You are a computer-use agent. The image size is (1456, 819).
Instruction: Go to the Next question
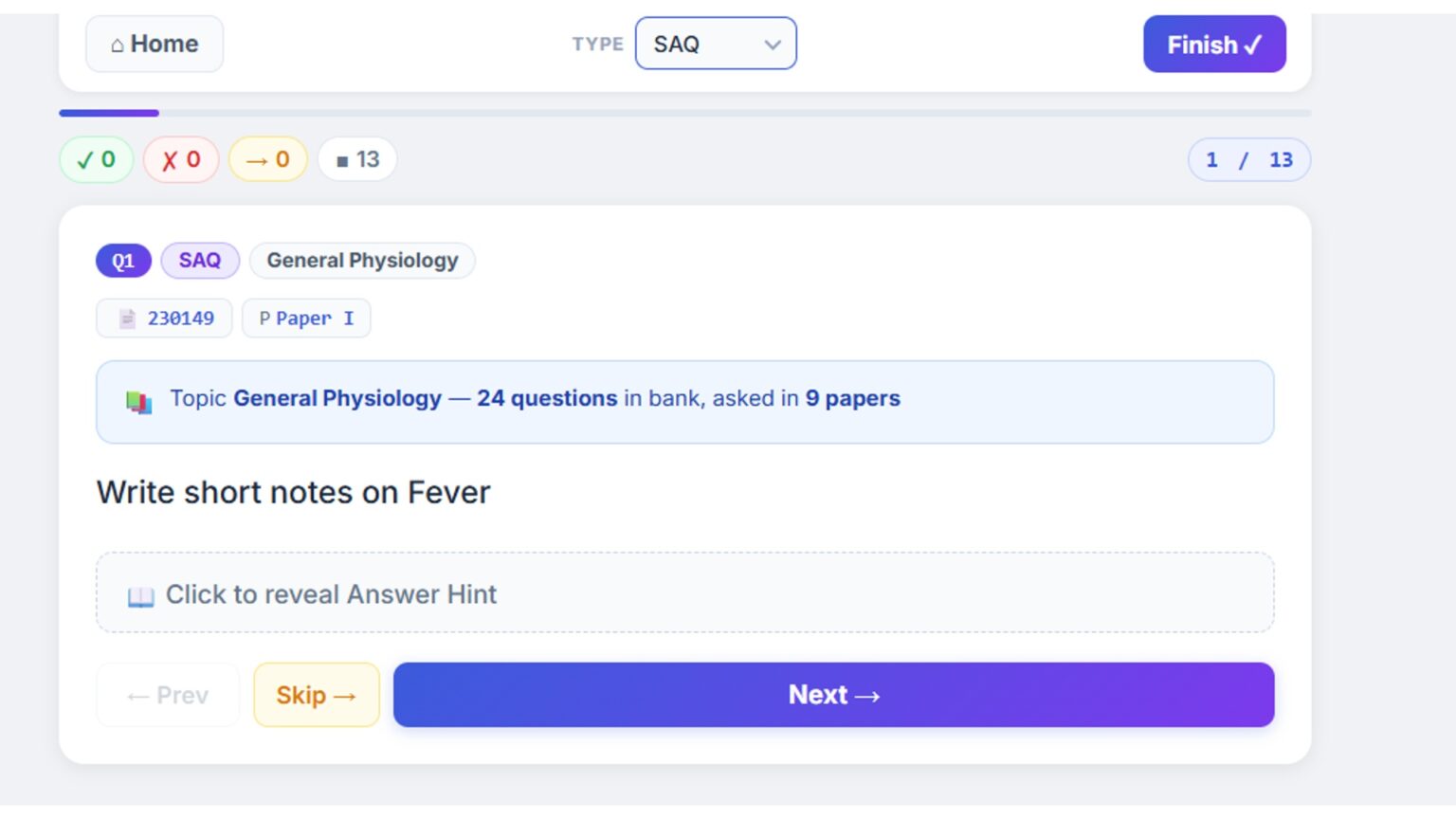pyautogui.click(x=833, y=695)
